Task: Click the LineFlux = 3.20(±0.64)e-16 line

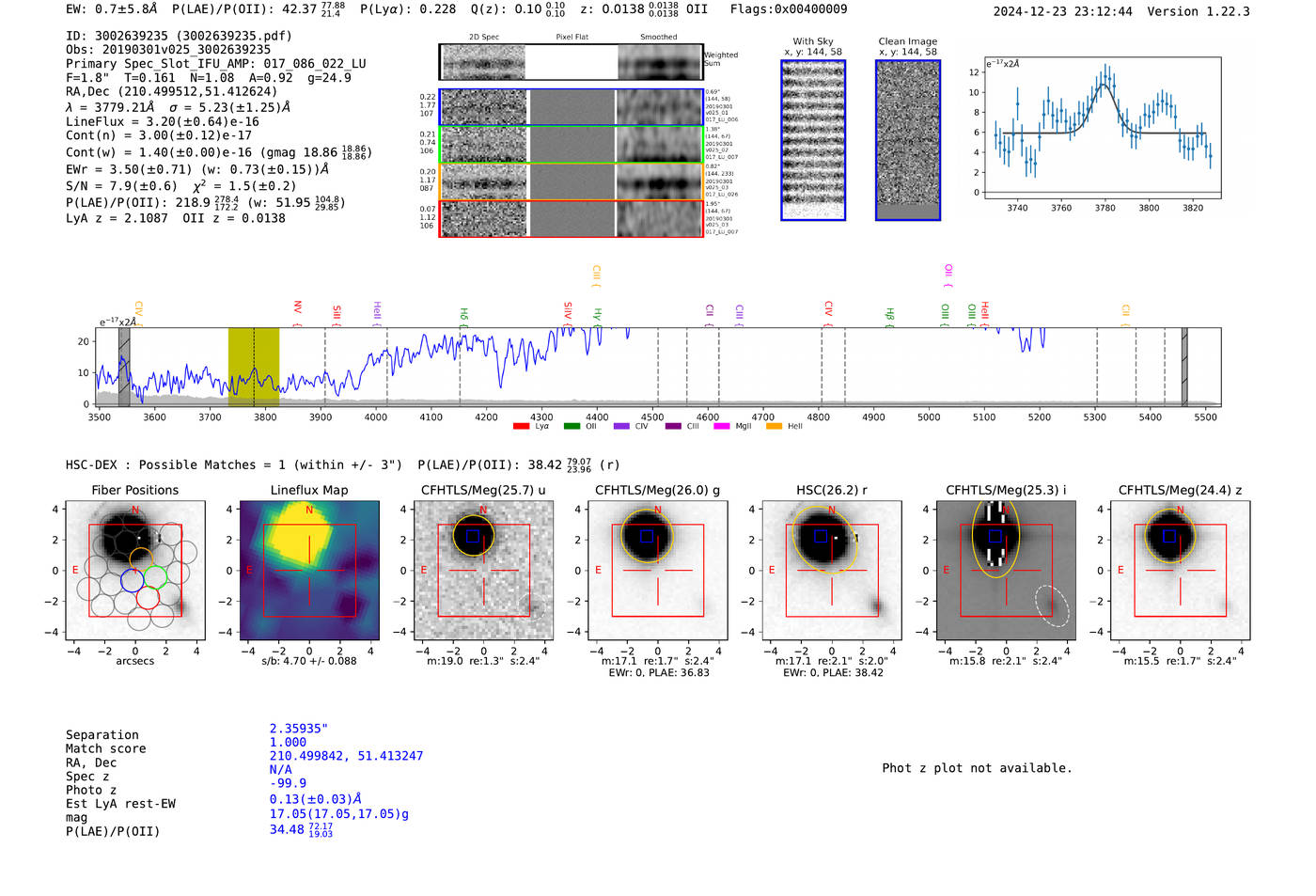Action: 163,121
